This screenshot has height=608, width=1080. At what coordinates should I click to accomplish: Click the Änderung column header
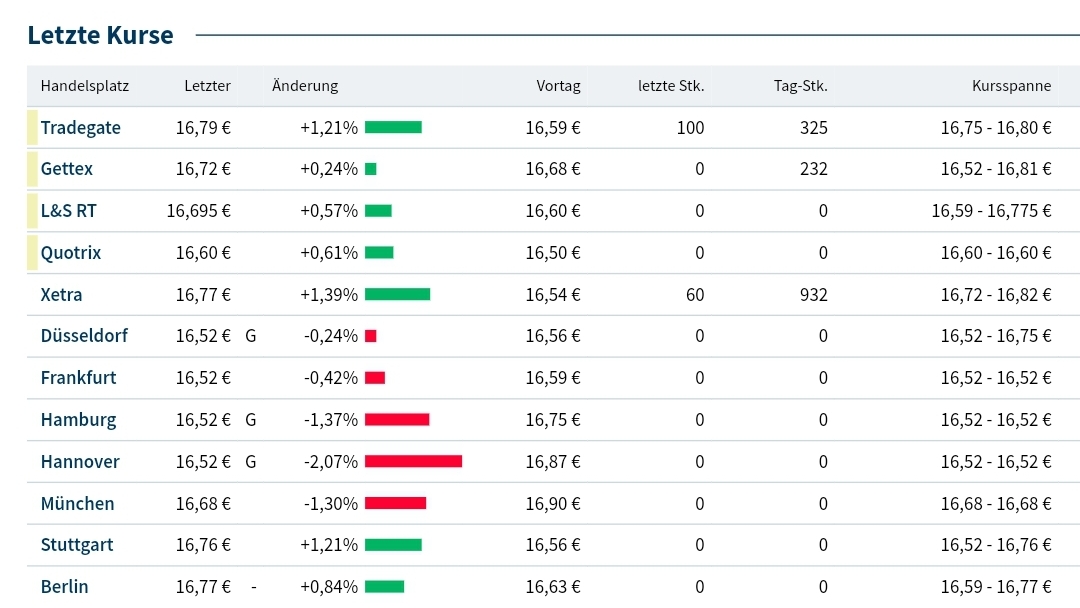(x=305, y=86)
